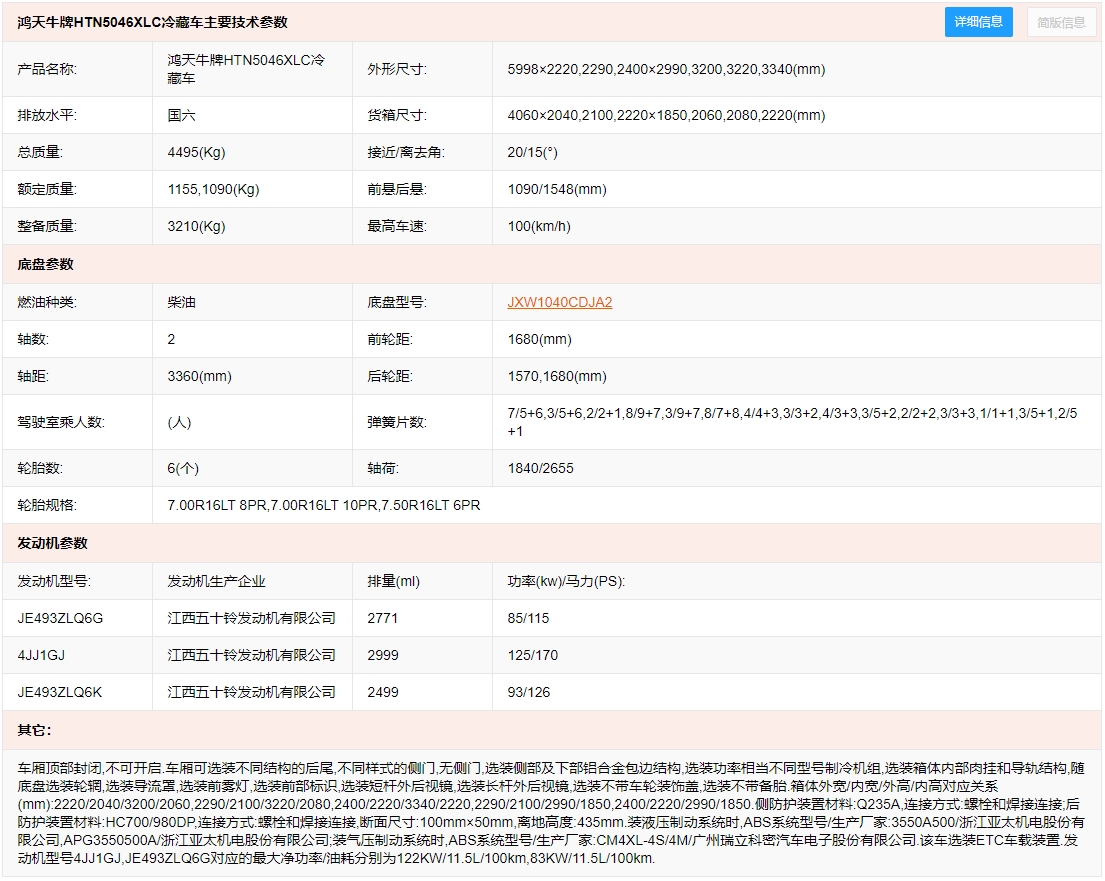The height and width of the screenshot is (881, 1105).
Task: Click power value 85/115
Action: point(528,618)
